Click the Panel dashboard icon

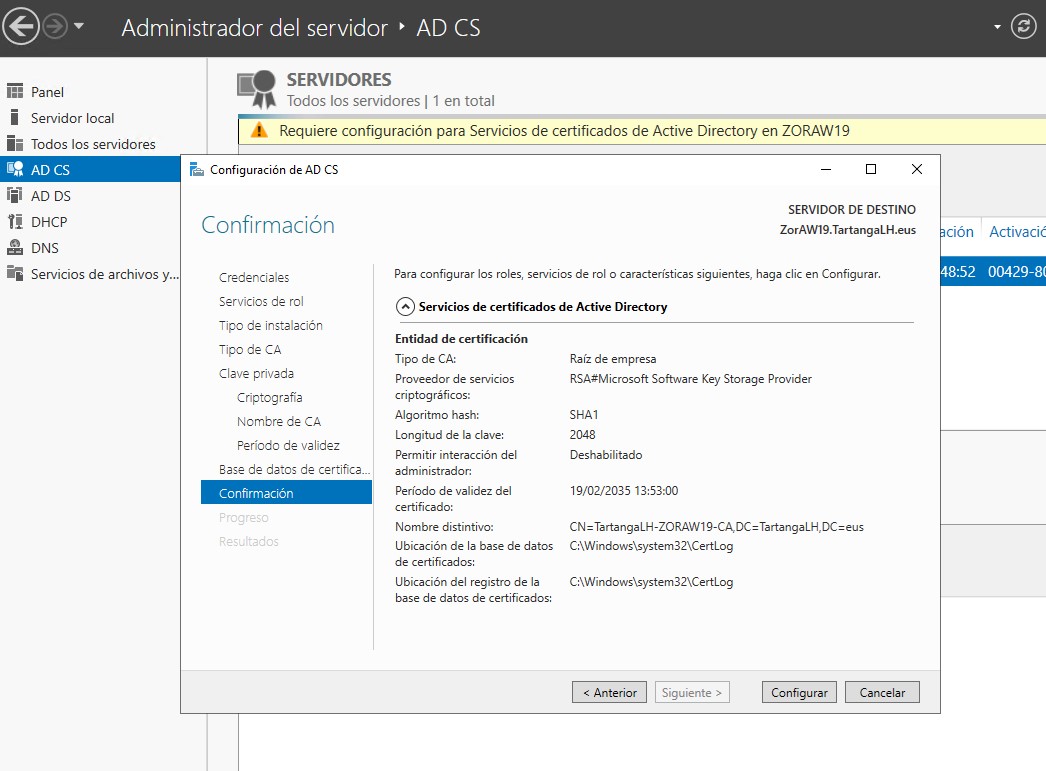[x=15, y=92]
